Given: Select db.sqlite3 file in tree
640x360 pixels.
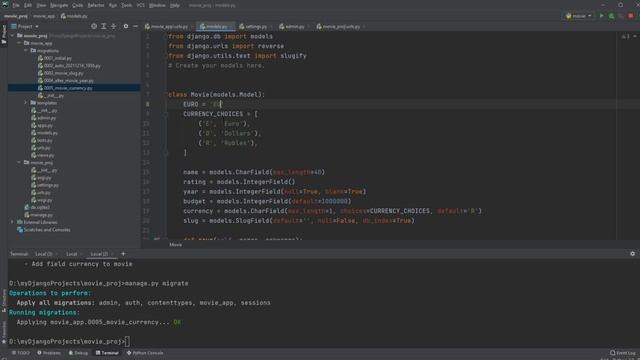Looking at the screenshot, I should pyautogui.click(x=40, y=207).
